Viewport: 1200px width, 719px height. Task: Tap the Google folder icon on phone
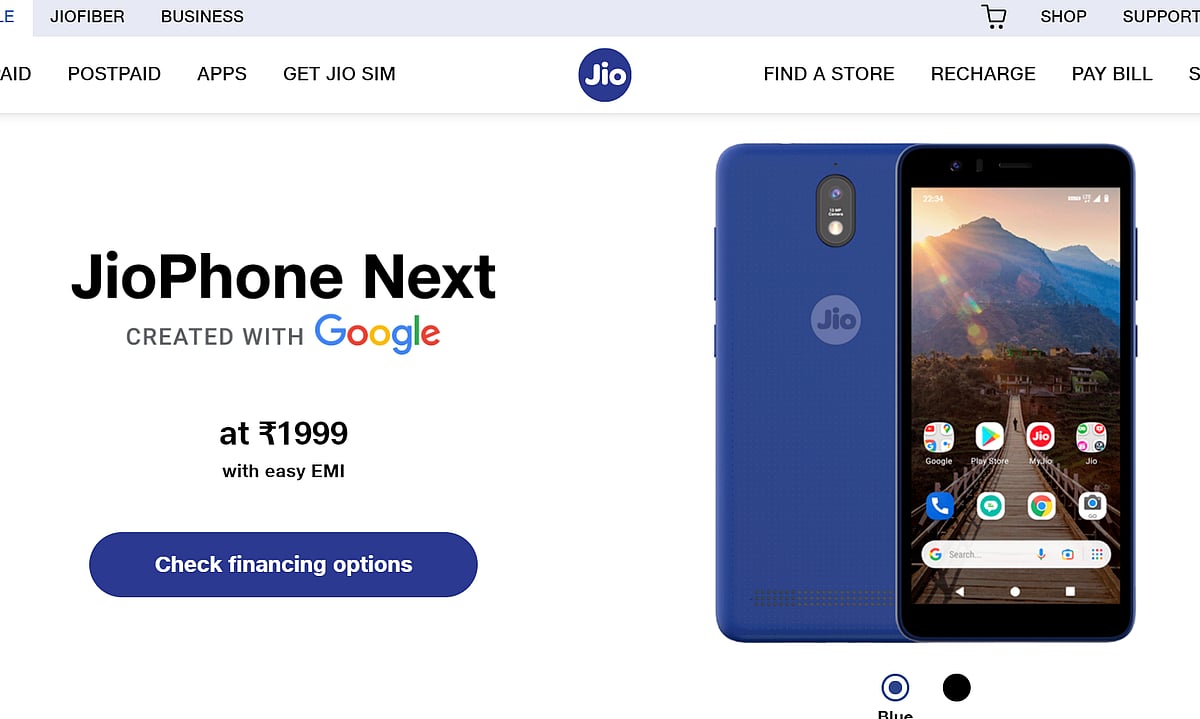[x=939, y=436]
